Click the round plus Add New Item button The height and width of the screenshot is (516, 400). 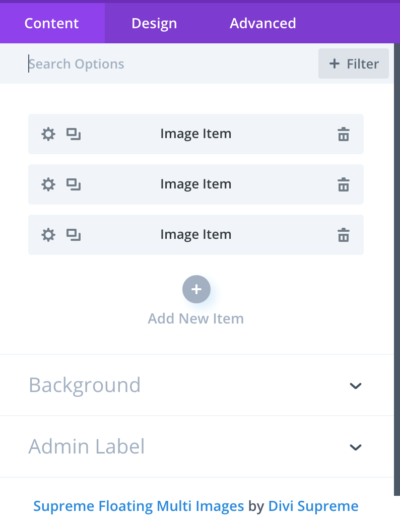pyautogui.click(x=196, y=289)
